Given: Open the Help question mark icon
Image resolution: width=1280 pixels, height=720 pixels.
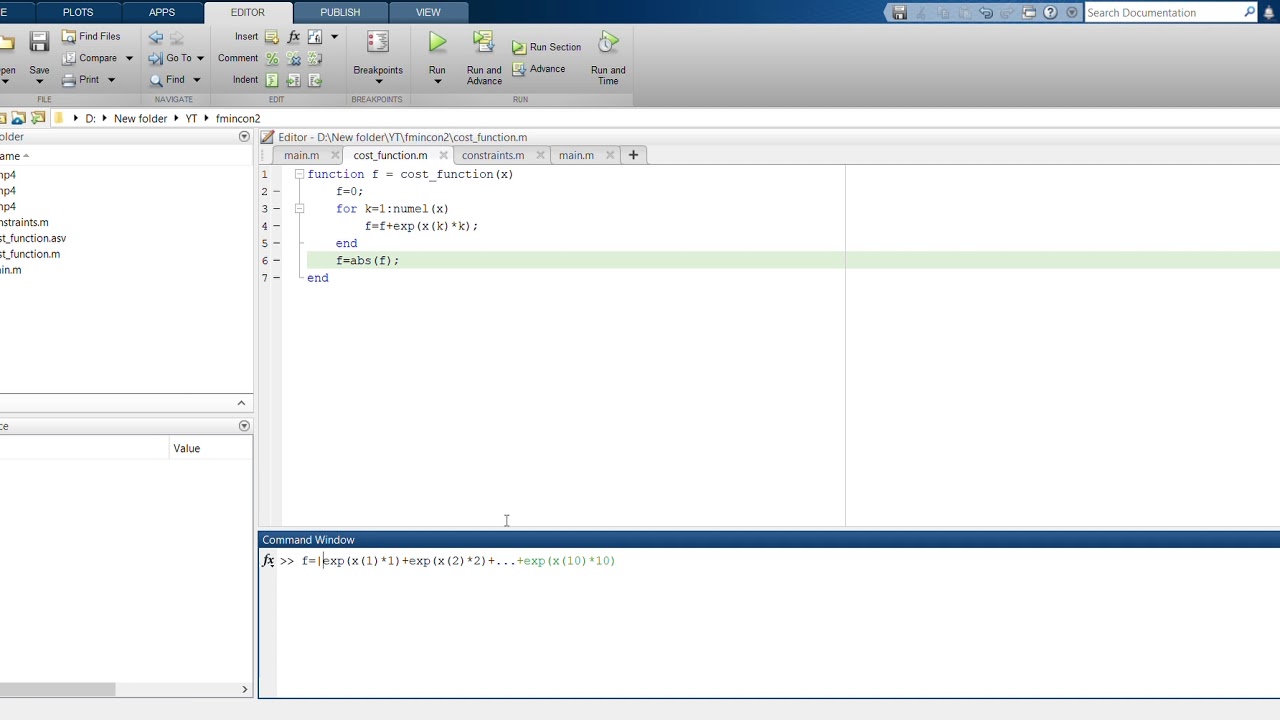Looking at the screenshot, I should pos(1050,12).
